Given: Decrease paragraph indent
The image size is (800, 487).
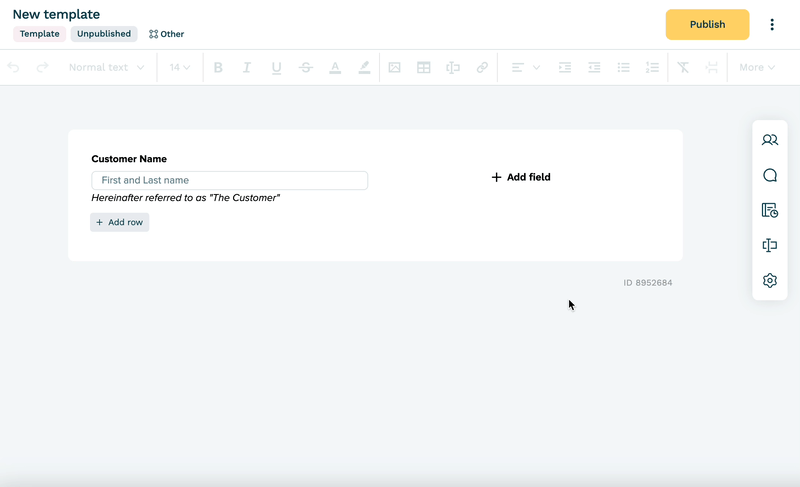Looking at the screenshot, I should coord(594,67).
